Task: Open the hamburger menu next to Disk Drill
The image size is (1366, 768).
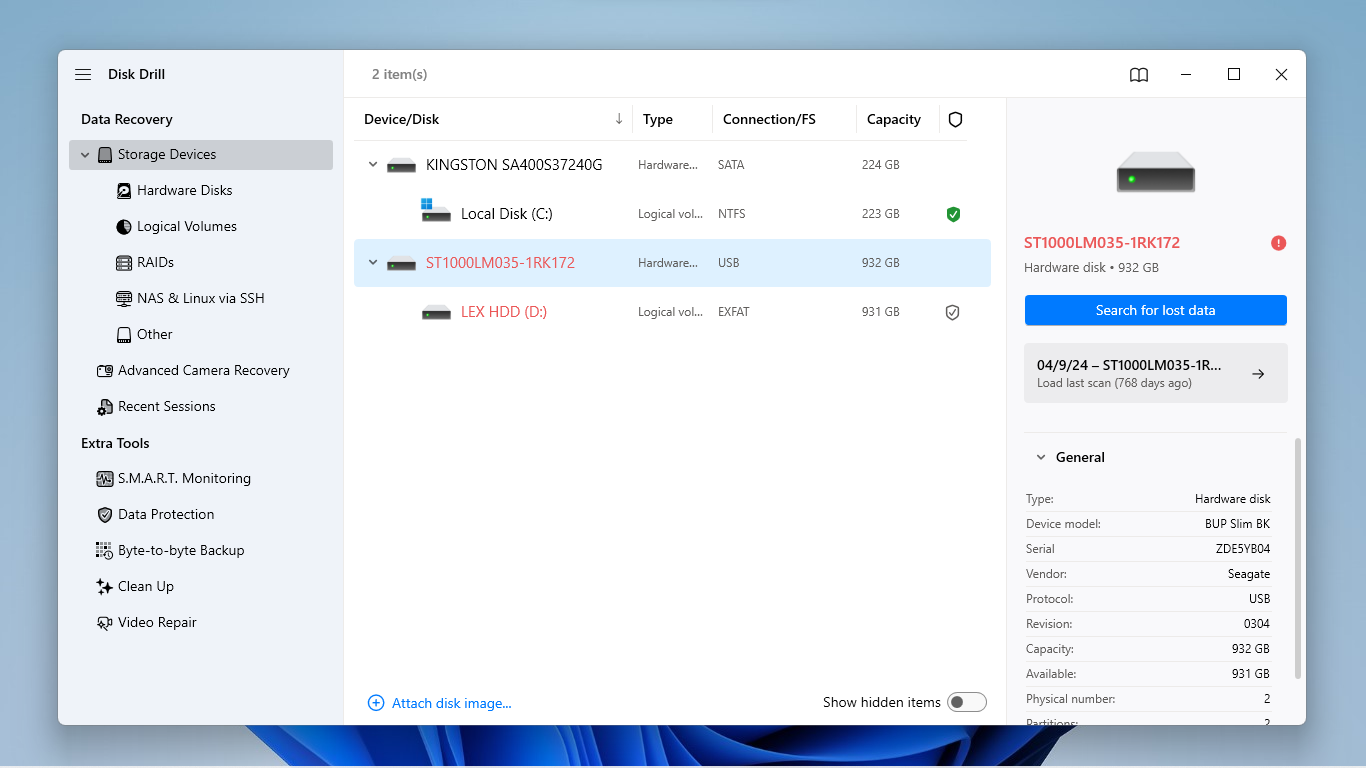Action: pos(83,75)
